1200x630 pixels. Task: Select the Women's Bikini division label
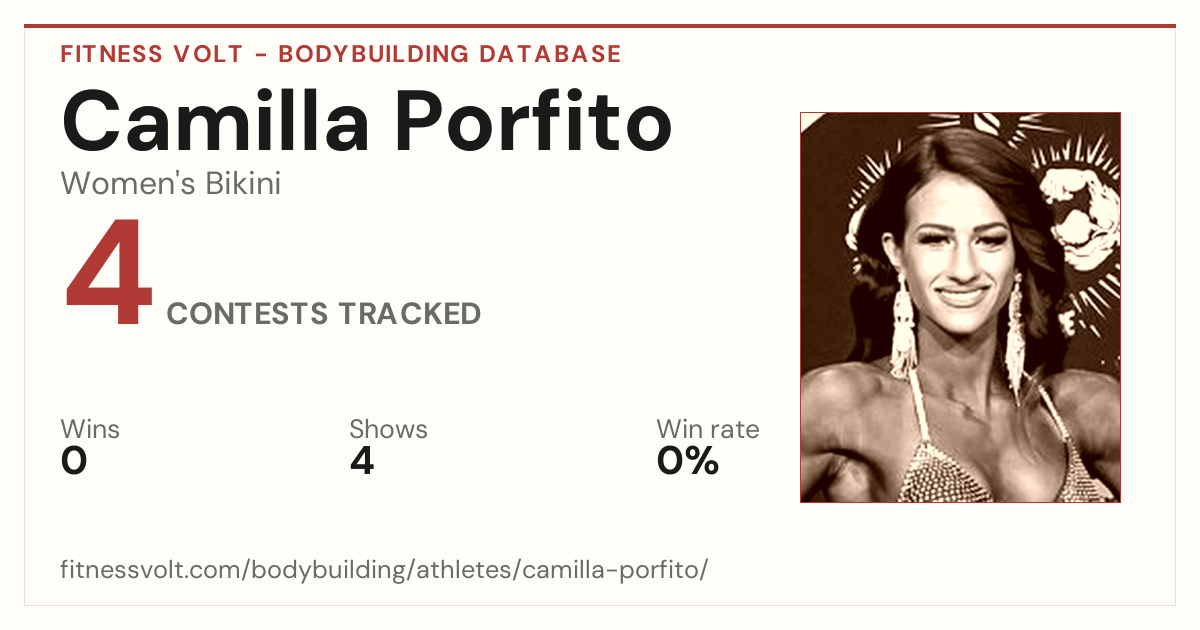coord(171,184)
